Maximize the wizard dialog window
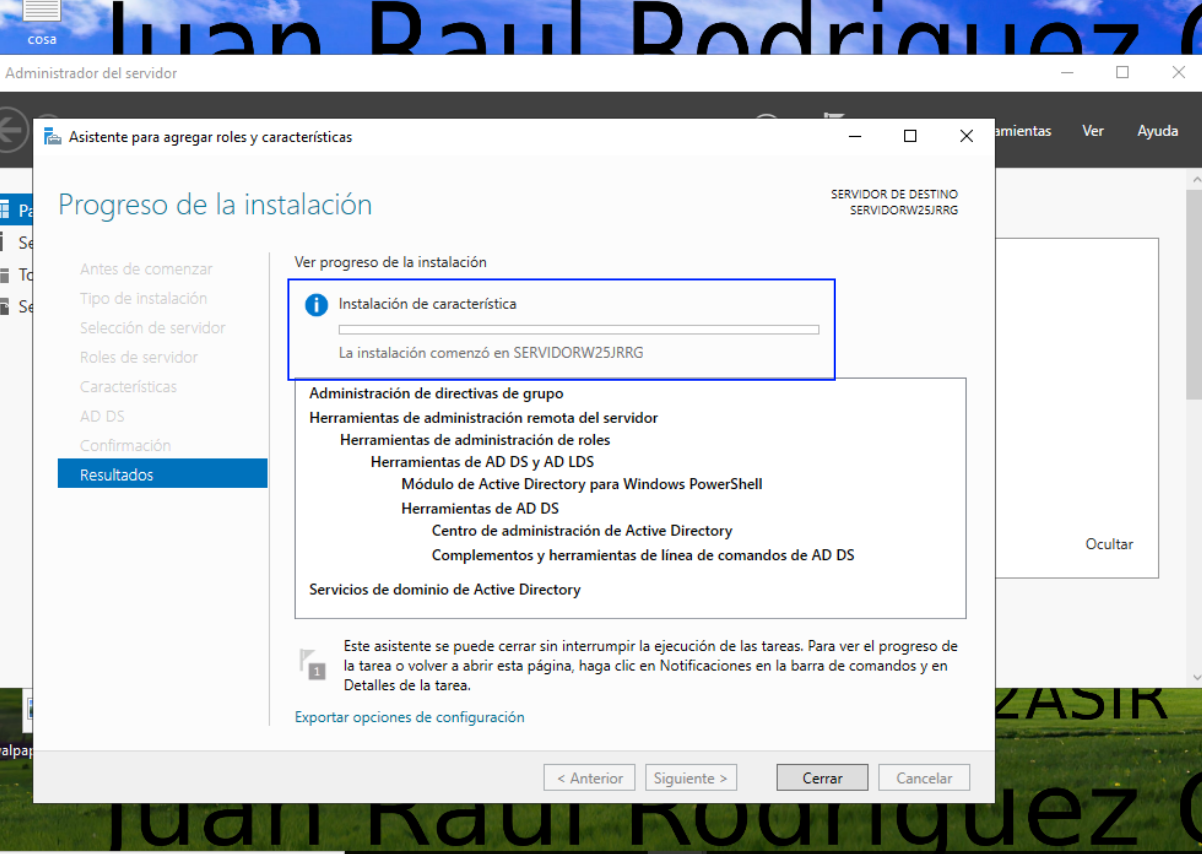This screenshot has width=1202, height=854. [910, 136]
